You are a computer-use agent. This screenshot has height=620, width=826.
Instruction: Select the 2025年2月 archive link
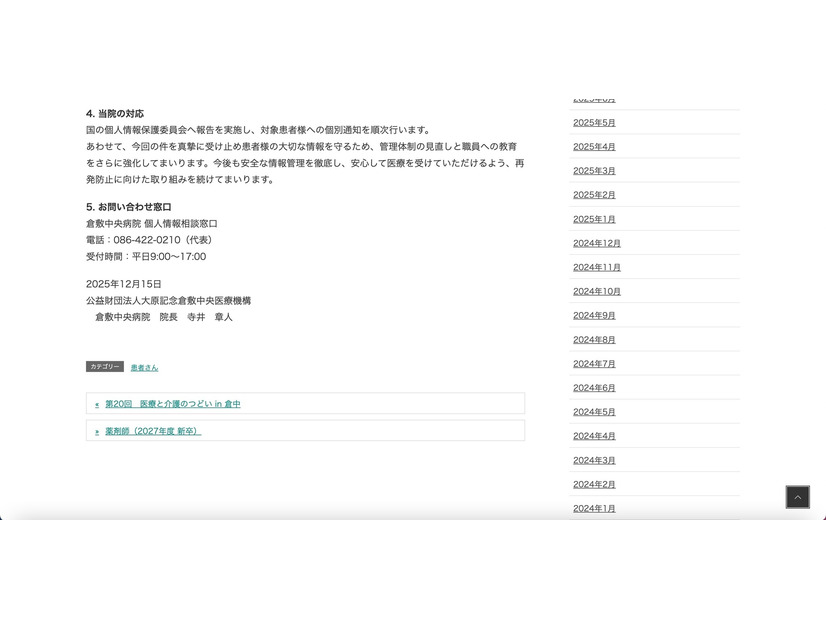594,195
